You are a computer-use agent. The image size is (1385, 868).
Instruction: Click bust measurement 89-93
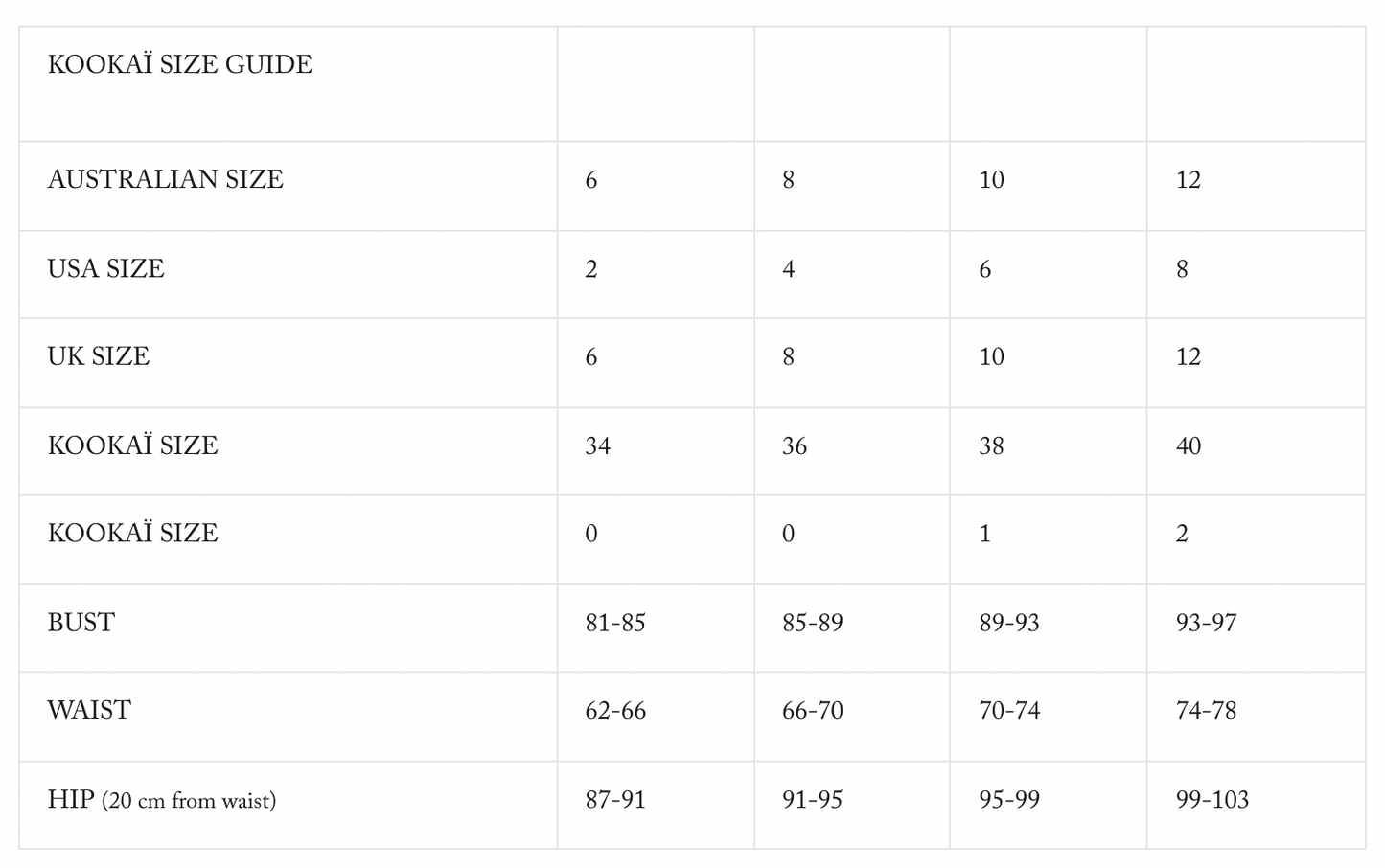(1009, 624)
